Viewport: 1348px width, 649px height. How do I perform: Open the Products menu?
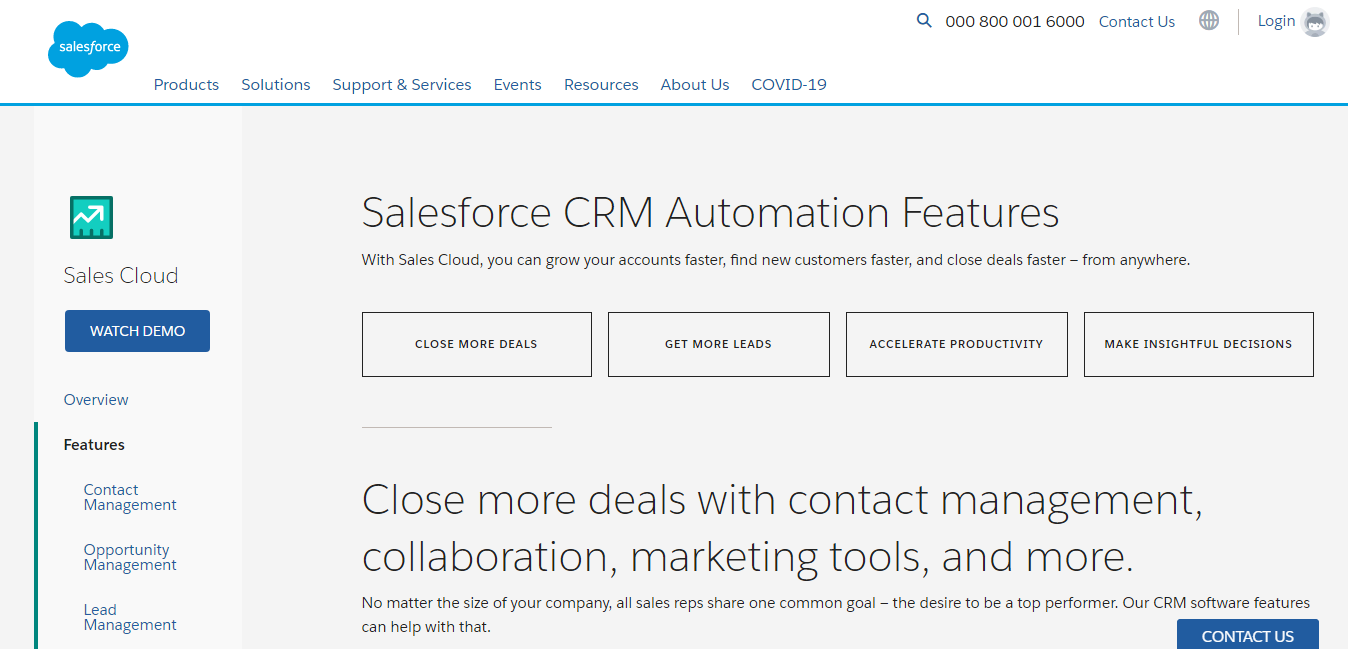point(186,85)
